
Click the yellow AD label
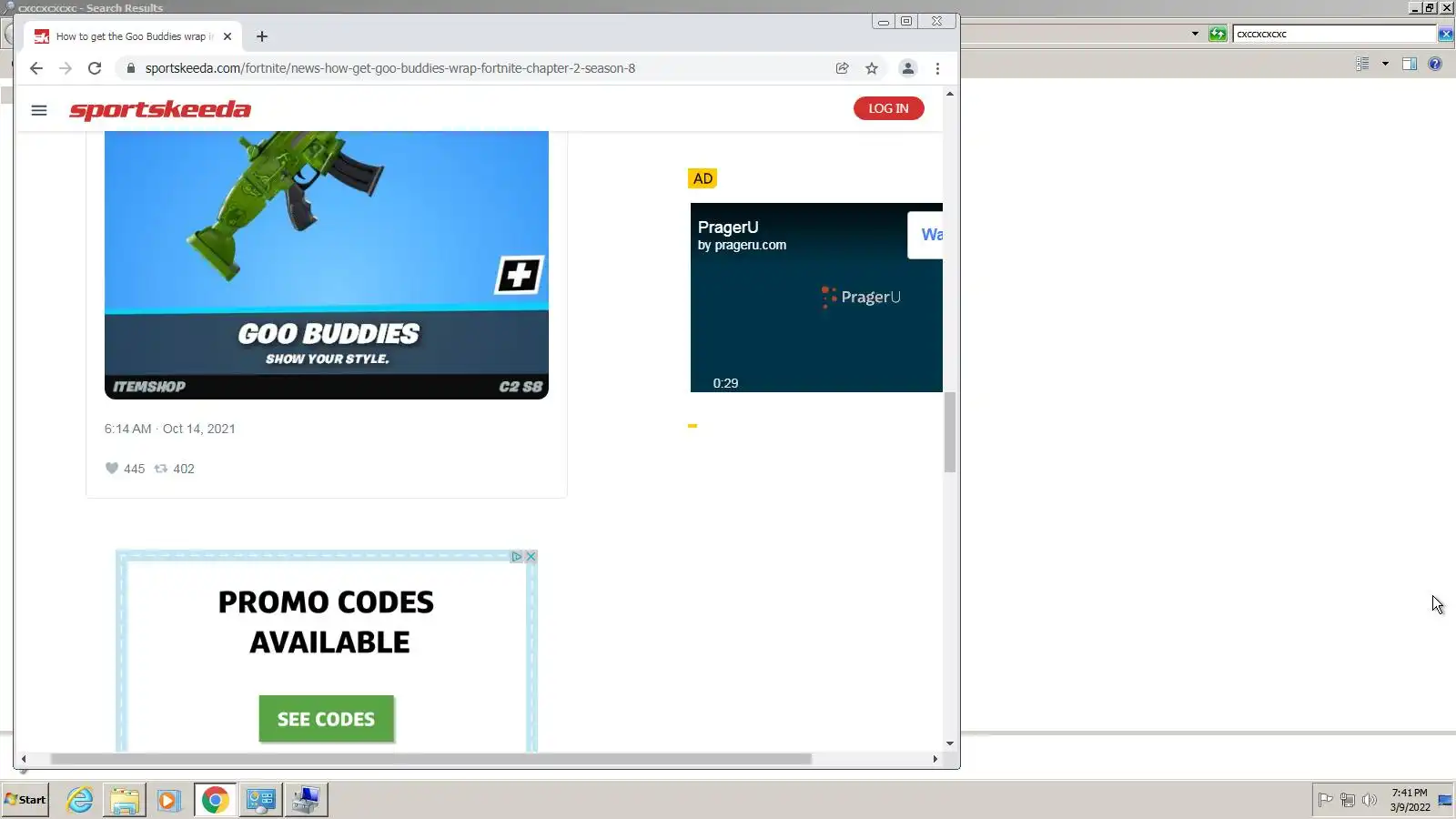[x=703, y=178]
